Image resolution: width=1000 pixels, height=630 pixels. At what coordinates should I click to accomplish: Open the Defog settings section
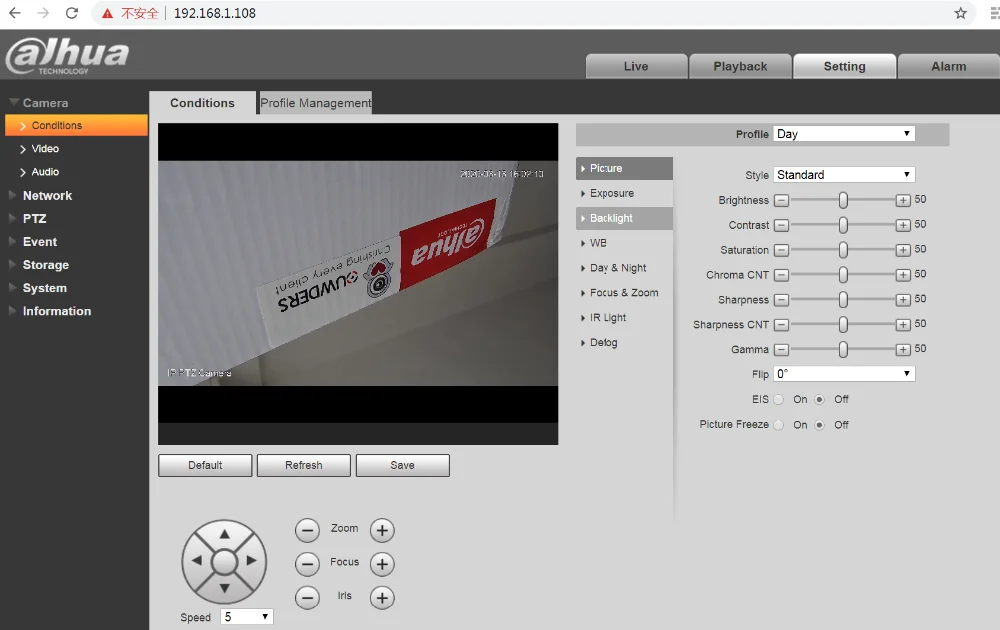click(x=624, y=342)
